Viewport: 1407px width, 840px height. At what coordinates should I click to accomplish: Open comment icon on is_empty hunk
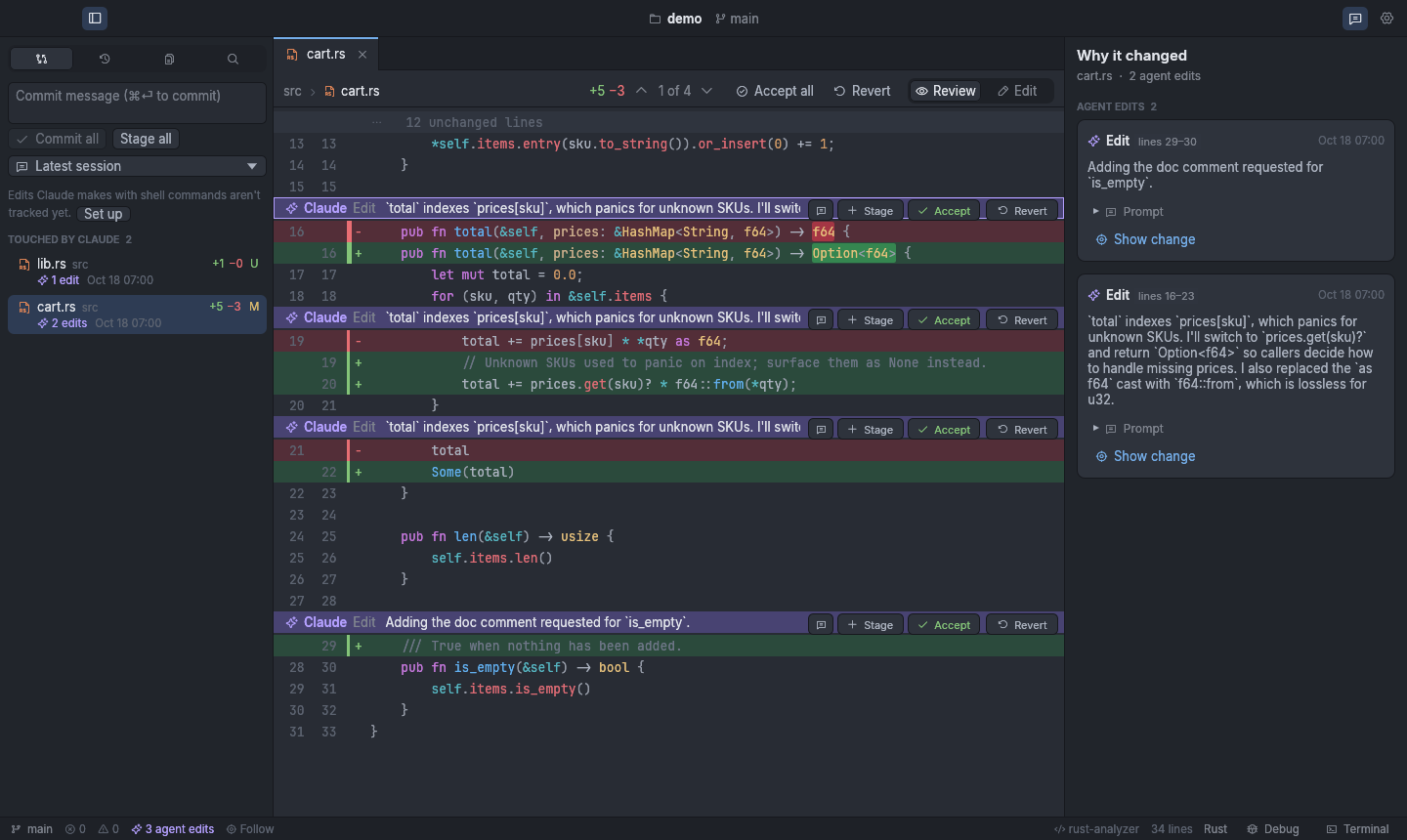tap(821, 625)
